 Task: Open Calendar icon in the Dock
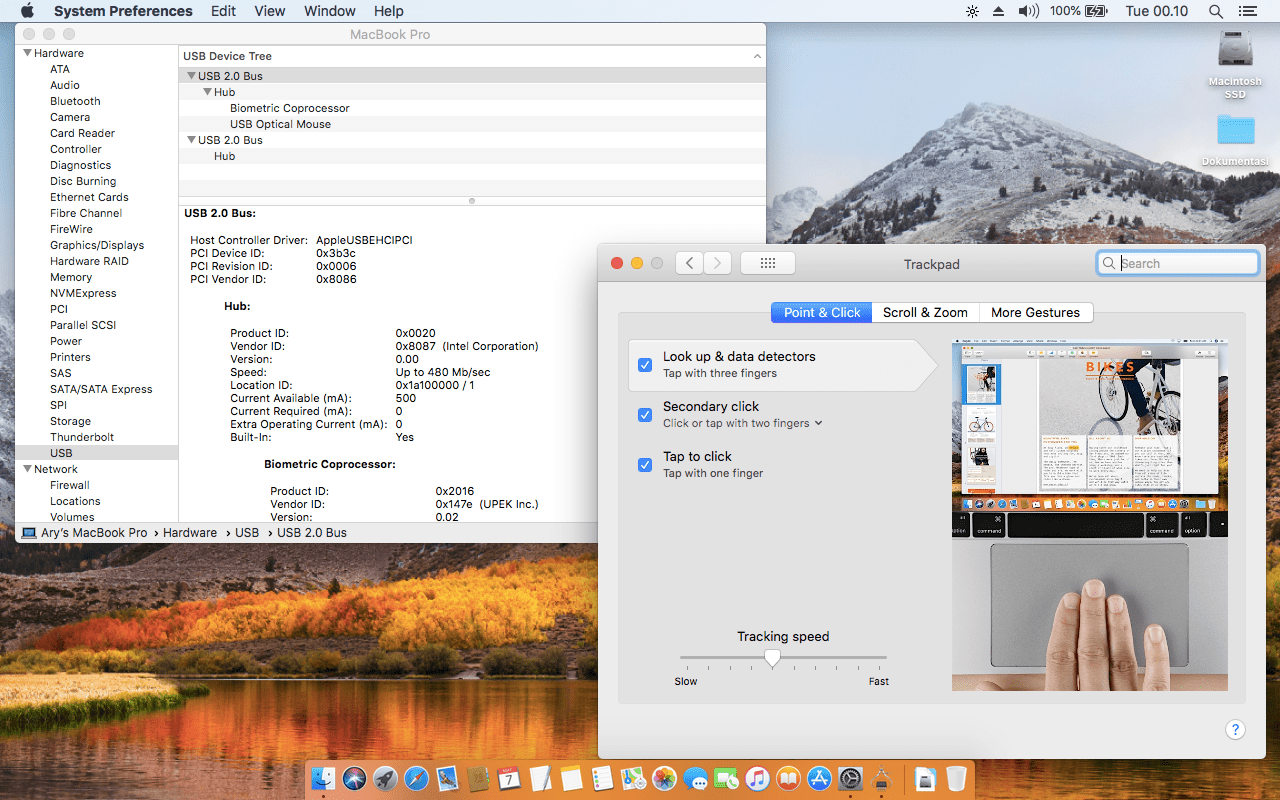click(509, 778)
